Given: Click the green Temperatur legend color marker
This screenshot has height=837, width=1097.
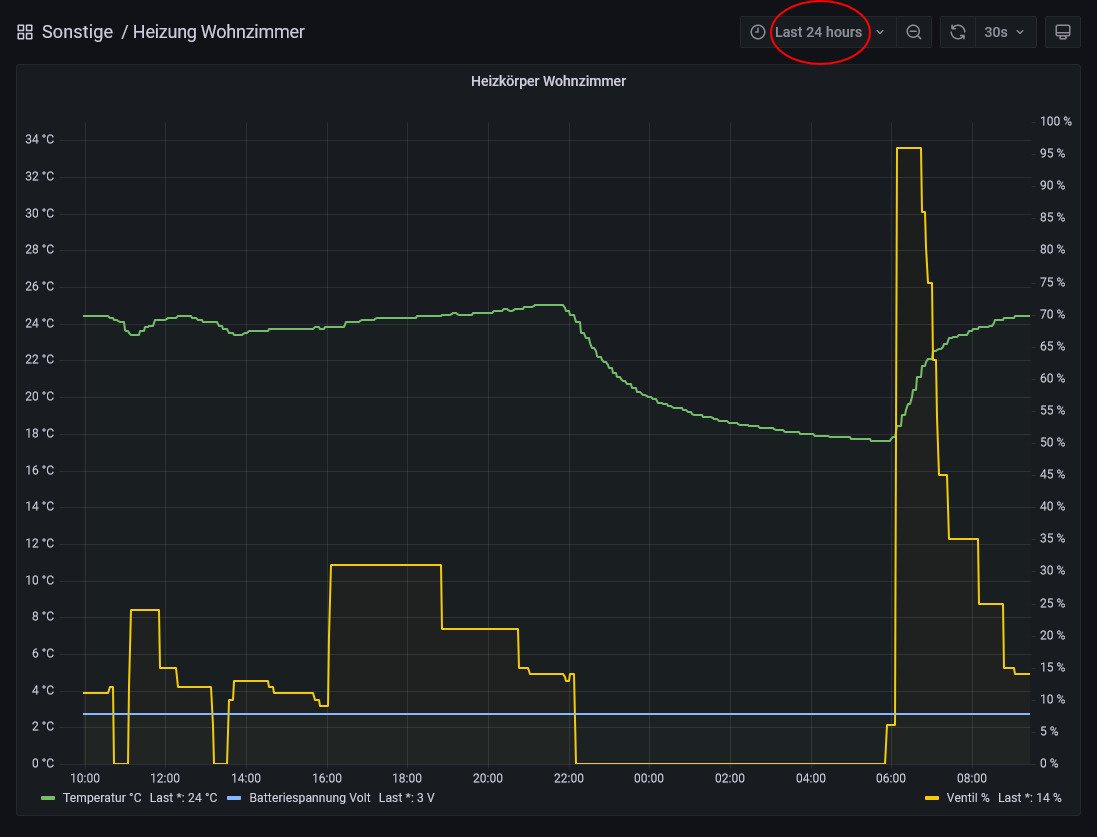Looking at the screenshot, I should pyautogui.click(x=48, y=798).
